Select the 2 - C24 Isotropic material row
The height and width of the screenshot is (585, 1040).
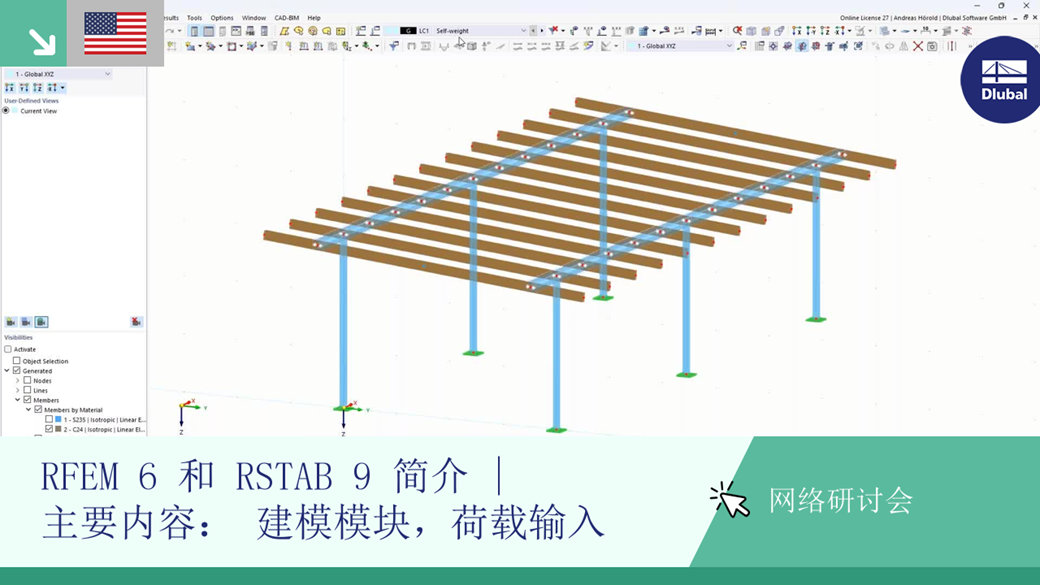[x=97, y=429]
